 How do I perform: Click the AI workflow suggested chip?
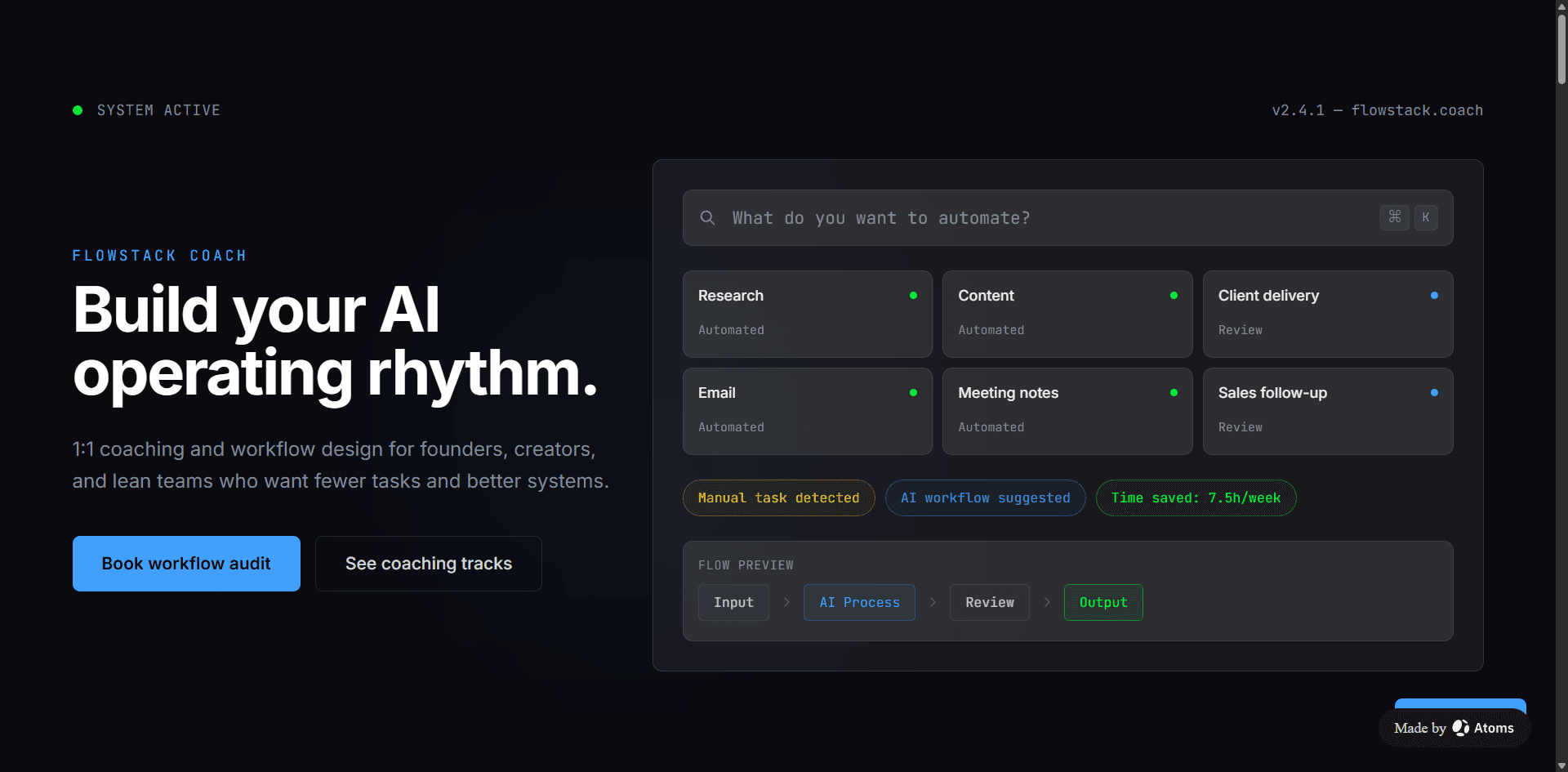click(985, 498)
